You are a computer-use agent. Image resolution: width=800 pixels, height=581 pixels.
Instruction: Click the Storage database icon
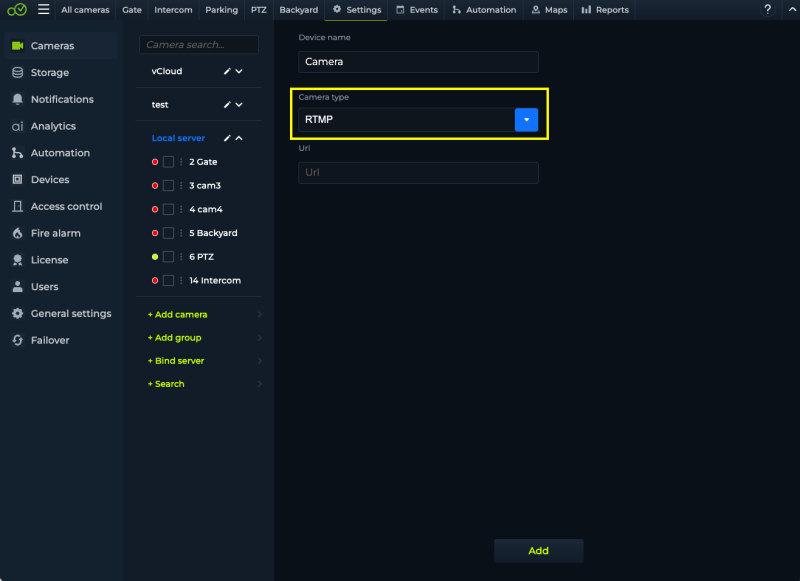17,72
